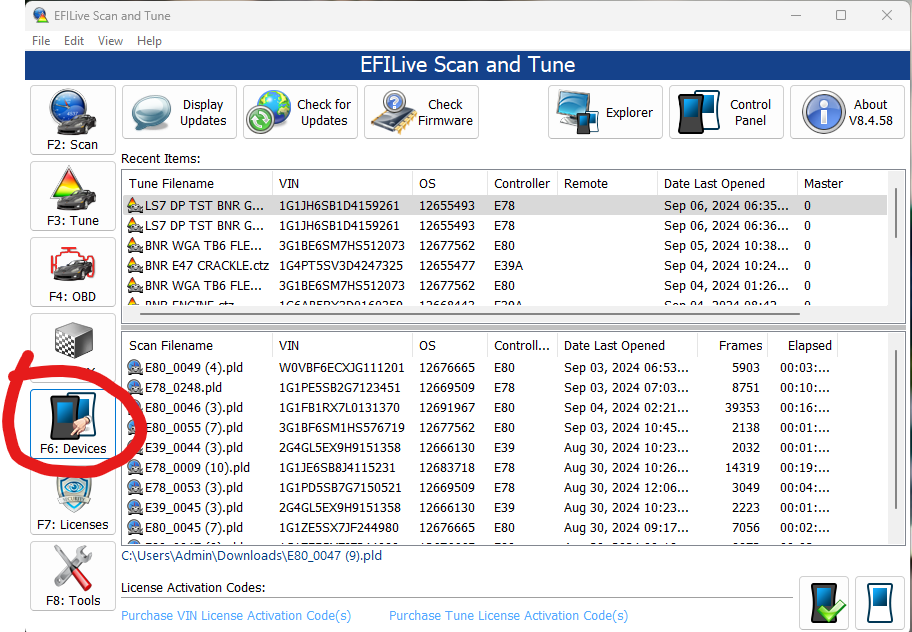Select scan file E39_0045 (3).pld
The height and width of the screenshot is (632, 912).
point(505,508)
